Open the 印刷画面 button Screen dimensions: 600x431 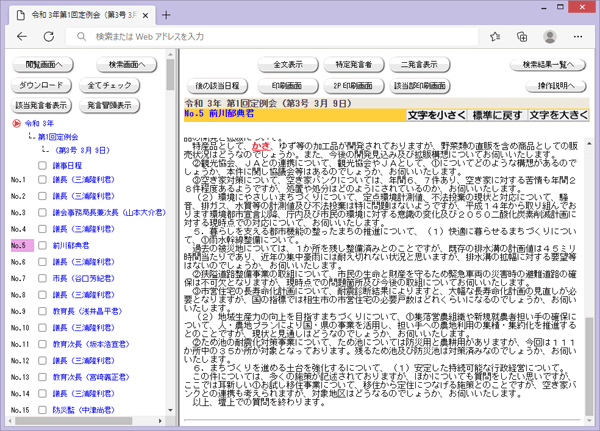(288, 86)
